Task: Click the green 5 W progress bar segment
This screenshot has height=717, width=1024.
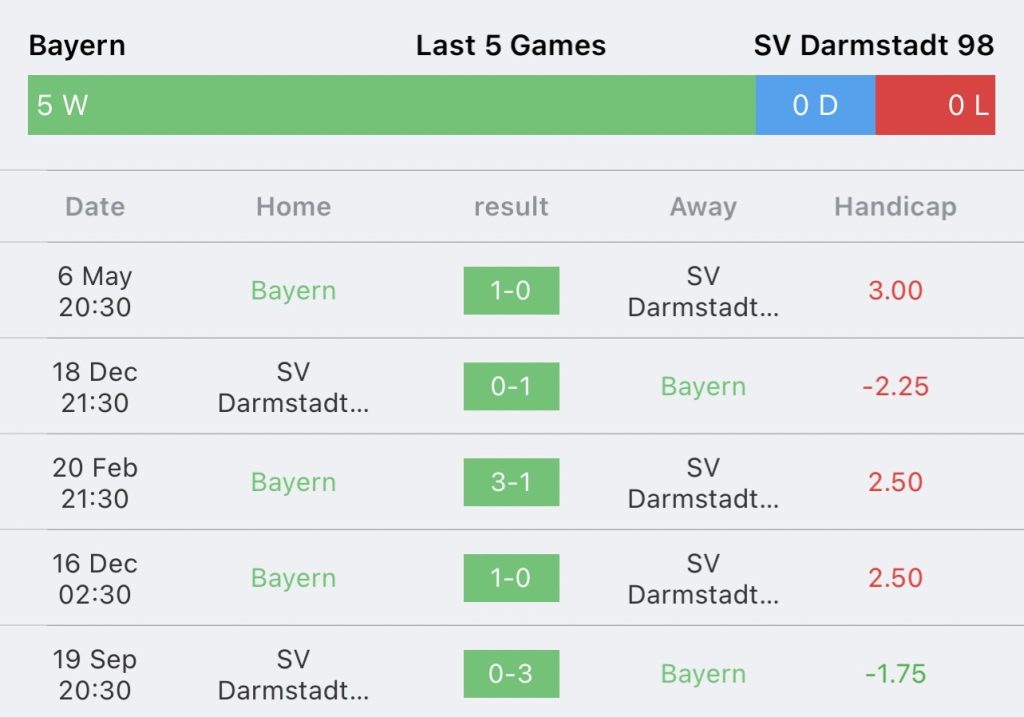Action: [x=392, y=105]
